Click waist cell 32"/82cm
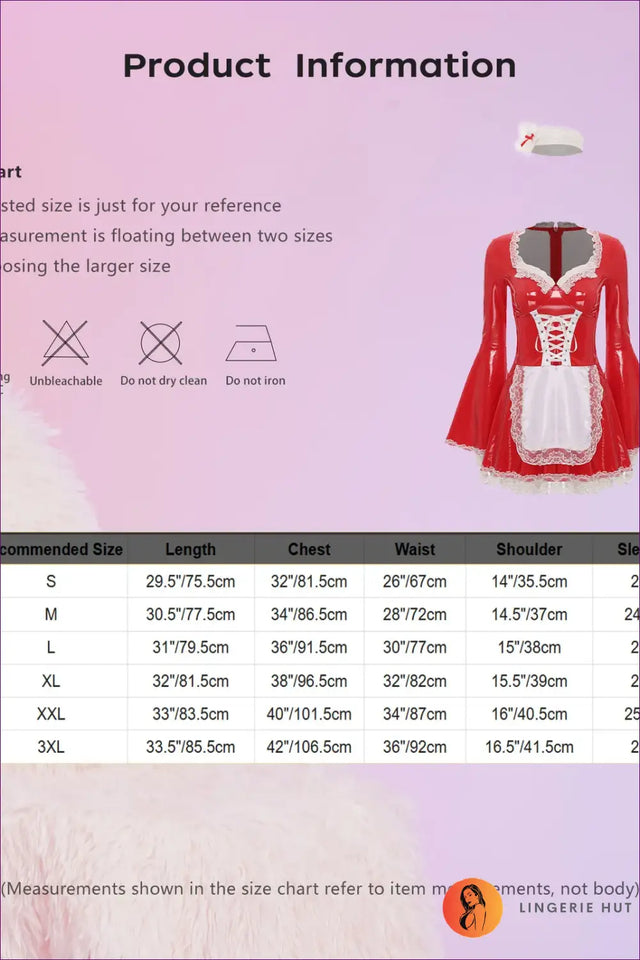Image resolution: width=640 pixels, height=960 pixels. coord(415,681)
